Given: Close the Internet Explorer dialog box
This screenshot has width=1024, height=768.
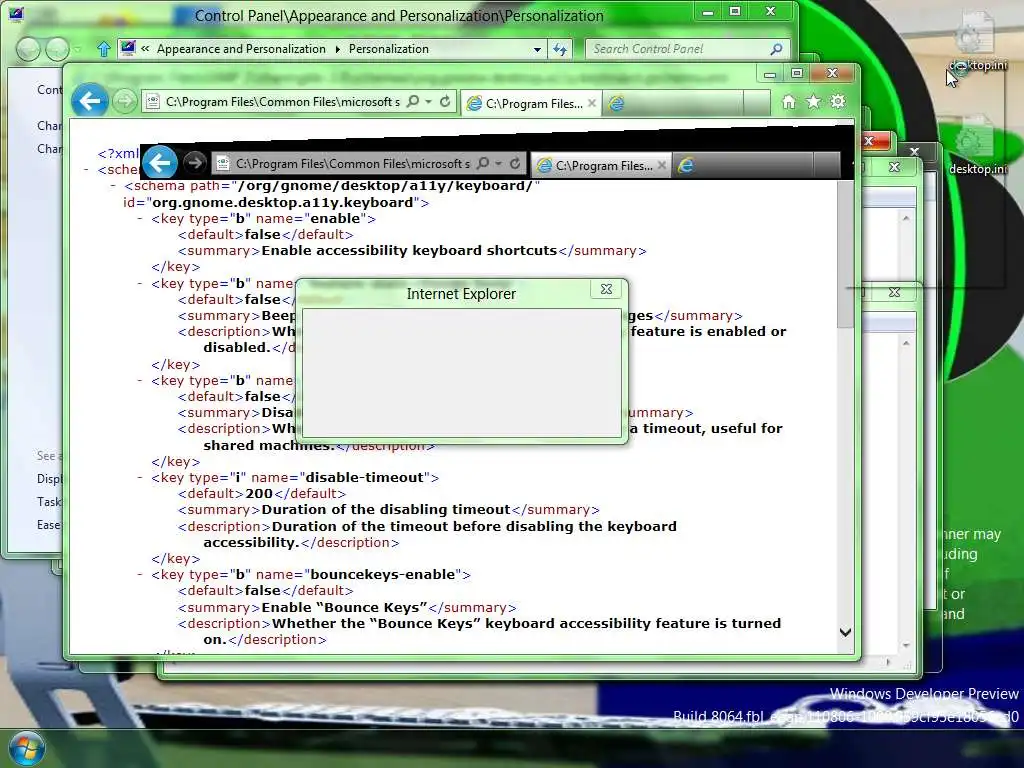Looking at the screenshot, I should [x=606, y=289].
